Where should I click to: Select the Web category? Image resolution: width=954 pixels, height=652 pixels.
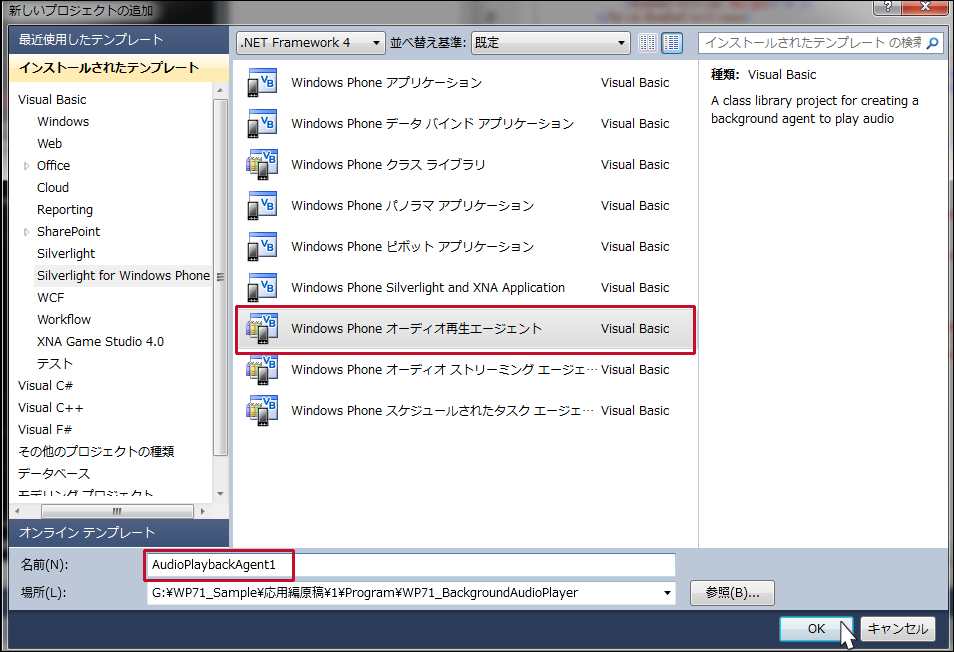click(49, 144)
